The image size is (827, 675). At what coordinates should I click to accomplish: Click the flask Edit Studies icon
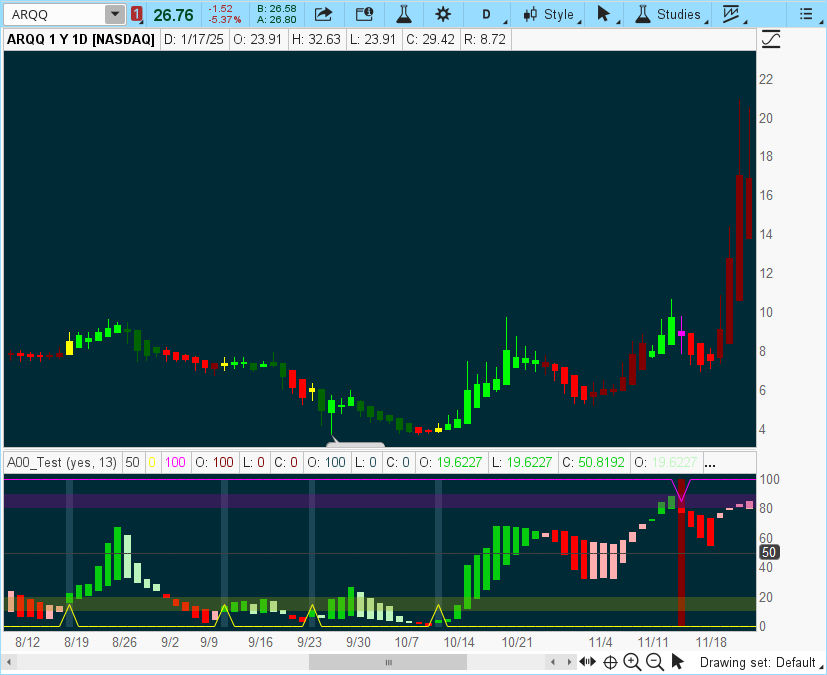404,14
